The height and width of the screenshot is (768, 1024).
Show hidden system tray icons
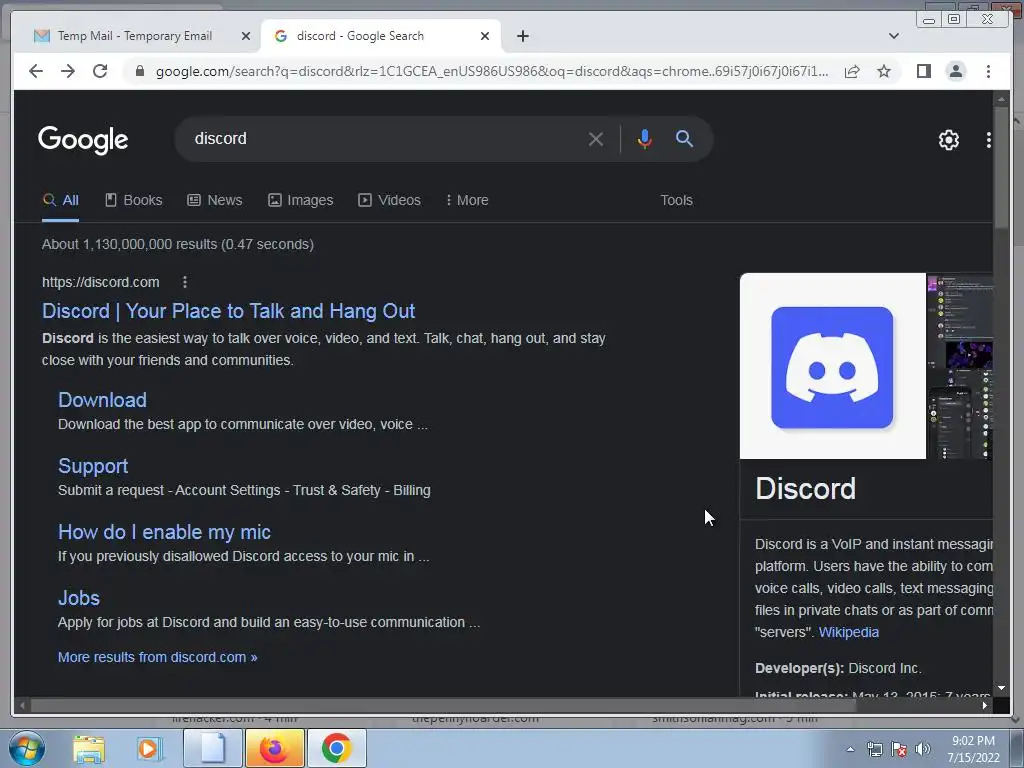coord(850,750)
